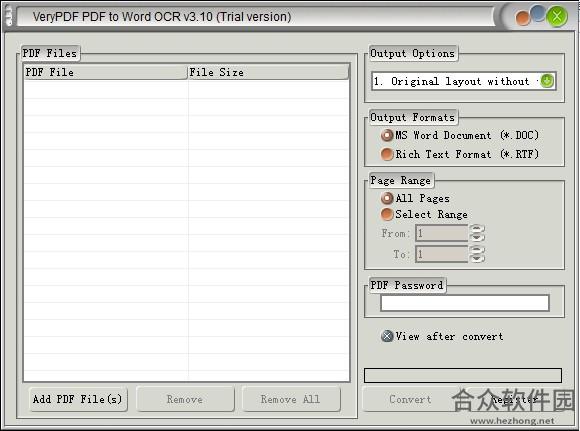The image size is (580, 431).
Task: Click the File Size column header
Action: [269, 72]
